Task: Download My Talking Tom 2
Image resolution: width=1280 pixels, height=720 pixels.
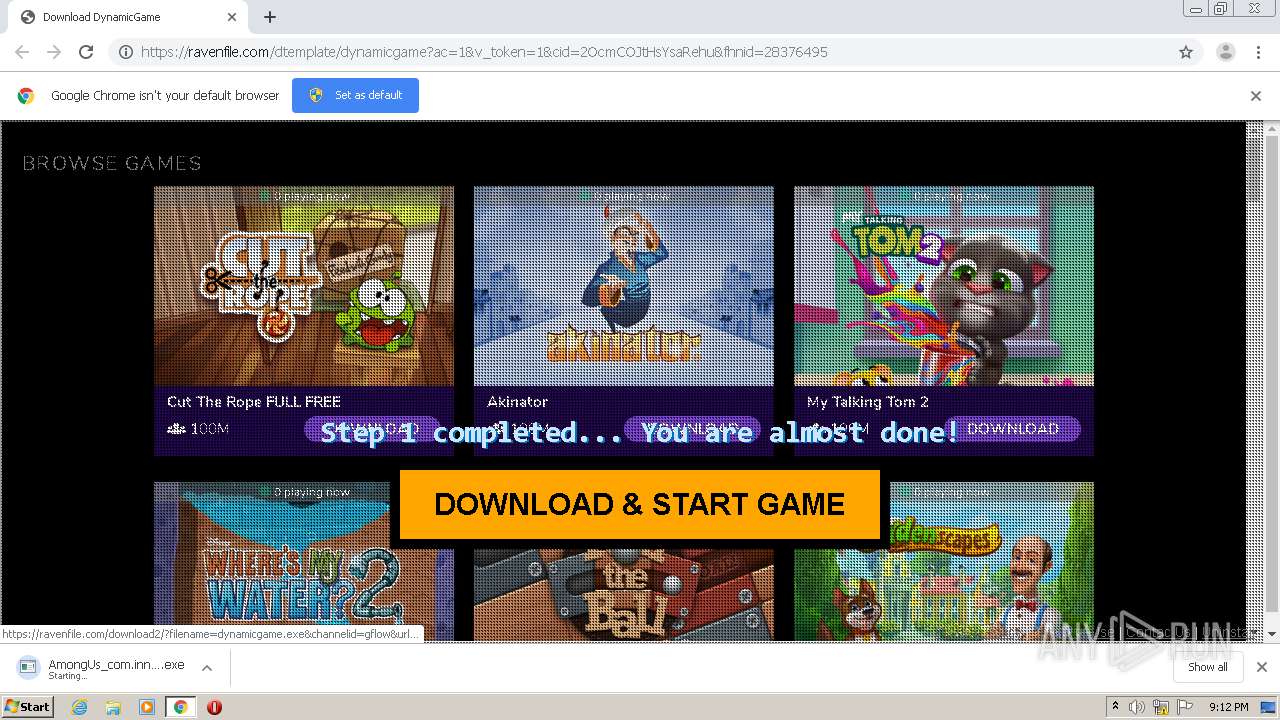Action: click(1013, 429)
